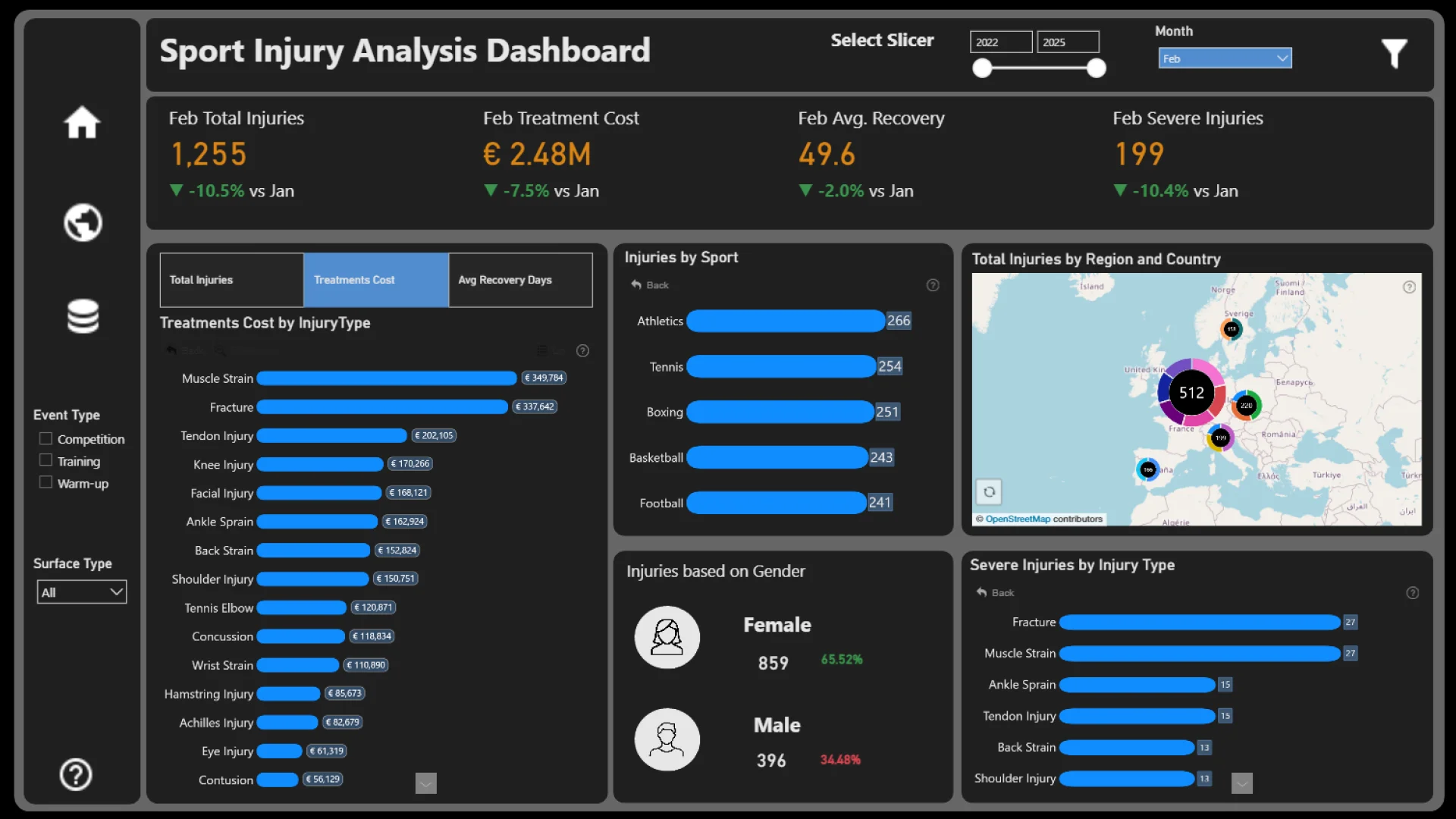
Task: Click help icon on the region map
Action: [x=1409, y=287]
